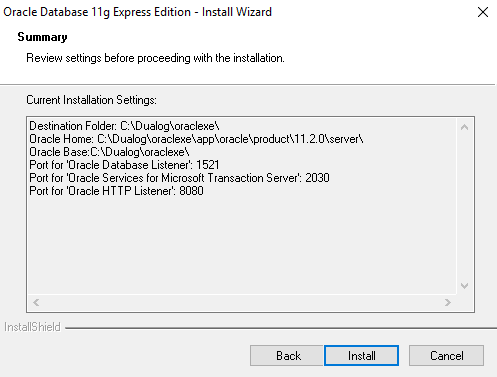
Task: Click the horizontal scroll left arrow
Action: (36, 302)
